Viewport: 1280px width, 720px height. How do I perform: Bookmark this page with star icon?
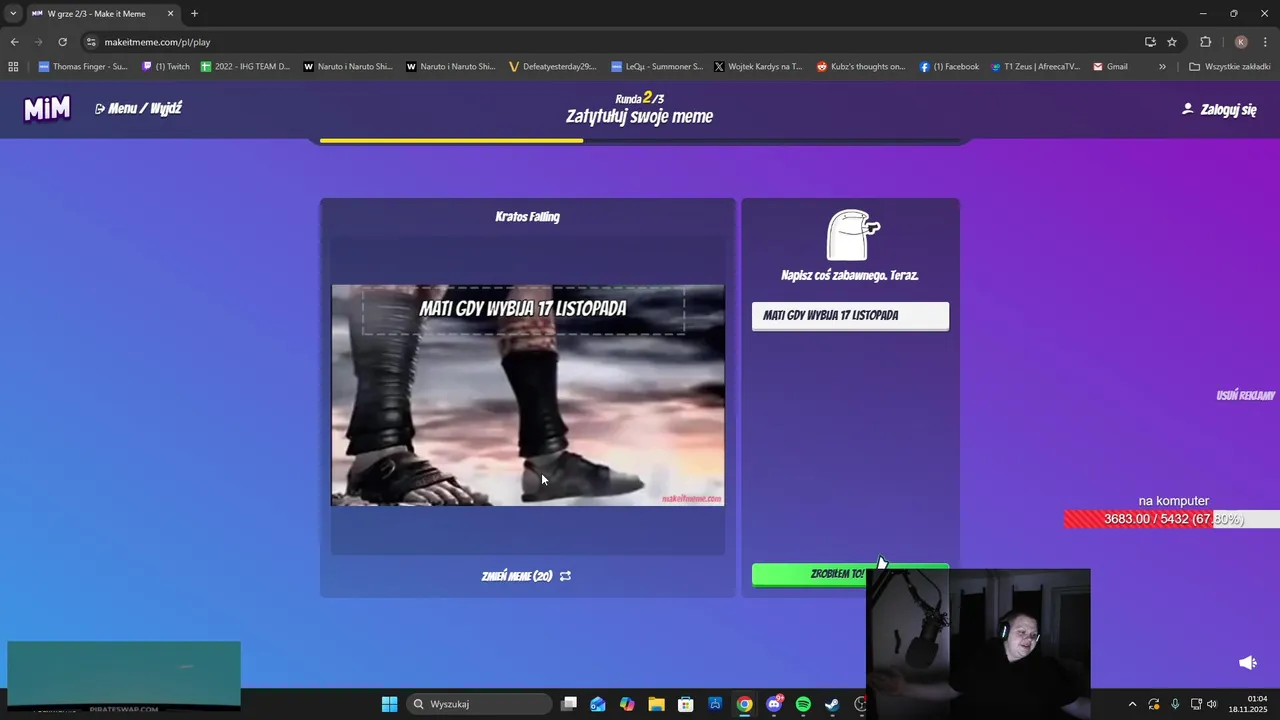coord(1172,42)
